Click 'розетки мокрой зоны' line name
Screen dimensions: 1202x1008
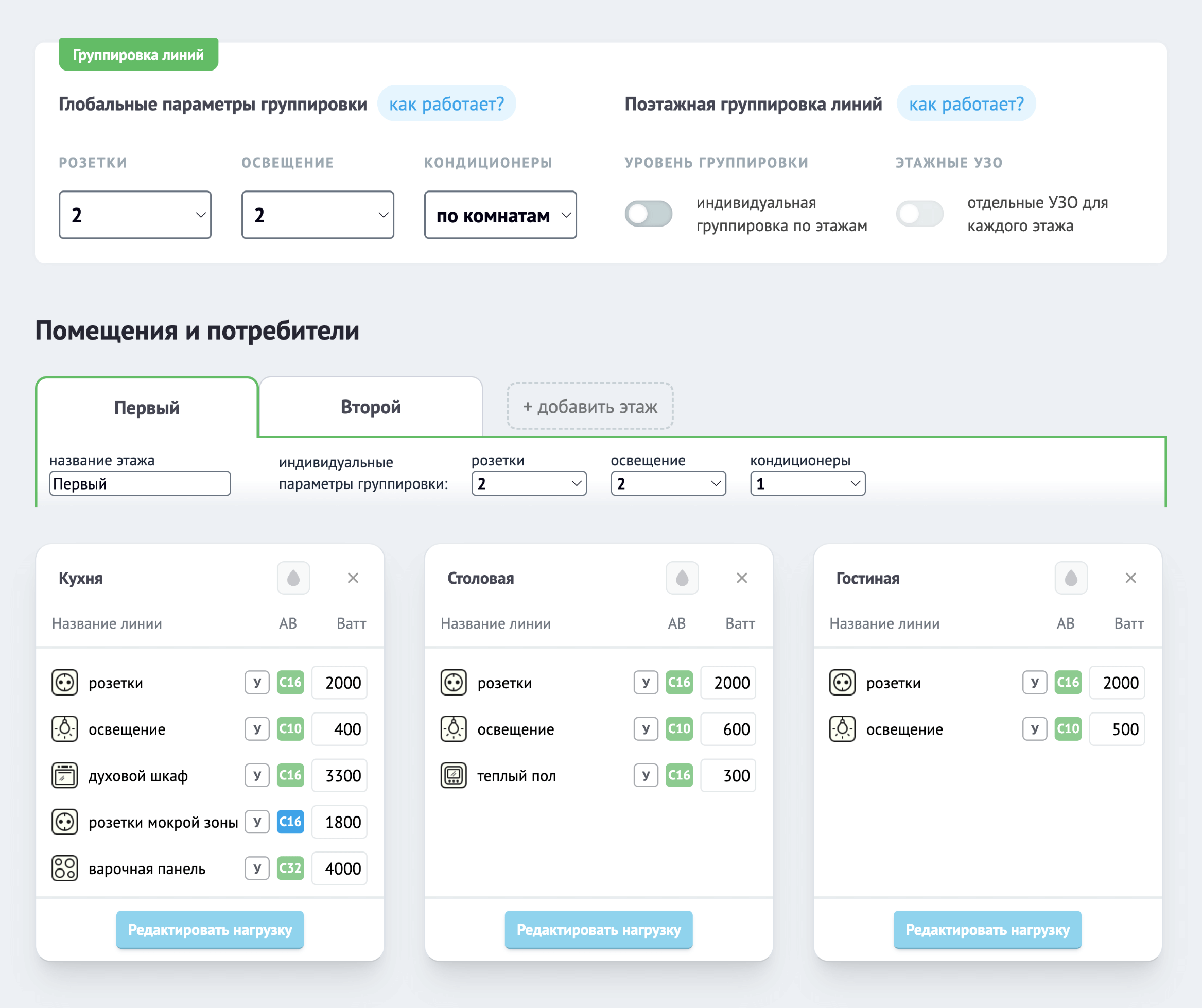[x=163, y=823]
